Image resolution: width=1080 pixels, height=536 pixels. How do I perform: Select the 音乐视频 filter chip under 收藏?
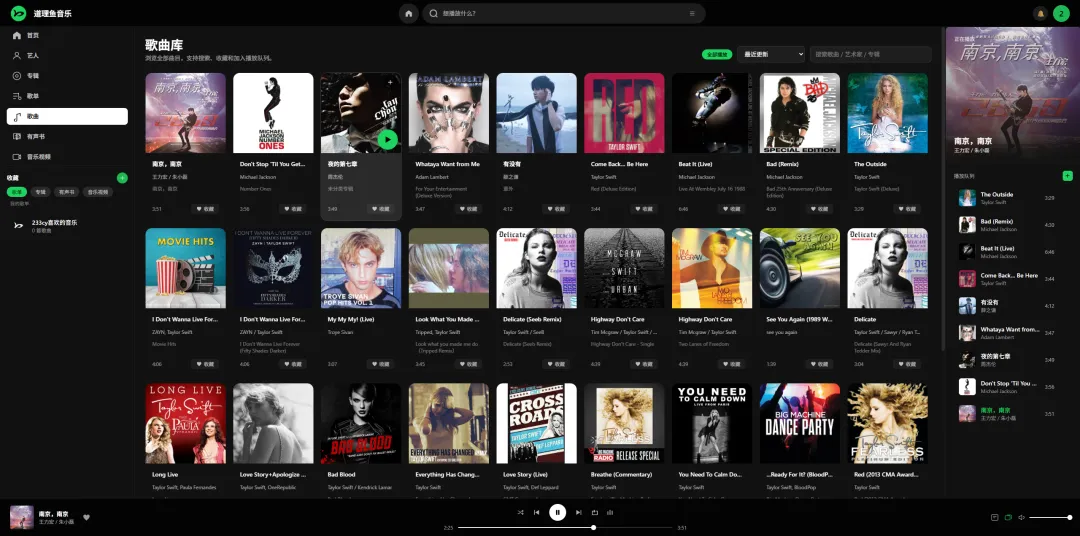pyautogui.click(x=98, y=192)
